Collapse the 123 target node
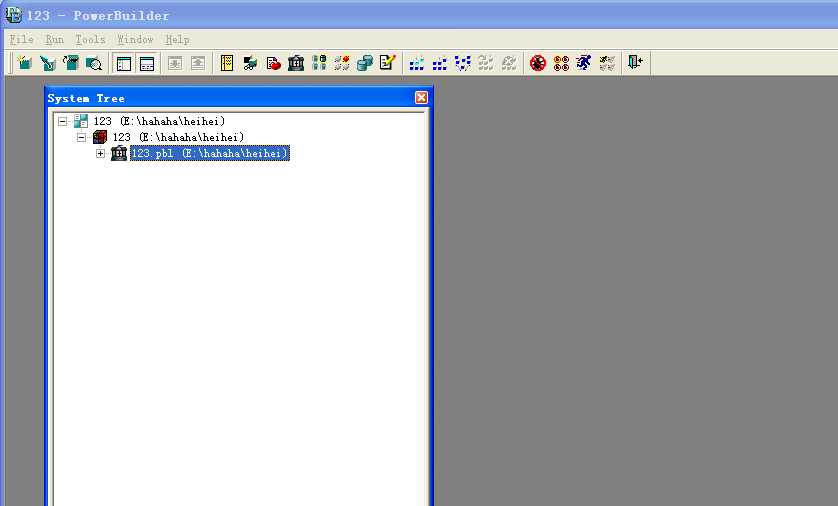Viewport: 838px width, 506px height. point(81,137)
